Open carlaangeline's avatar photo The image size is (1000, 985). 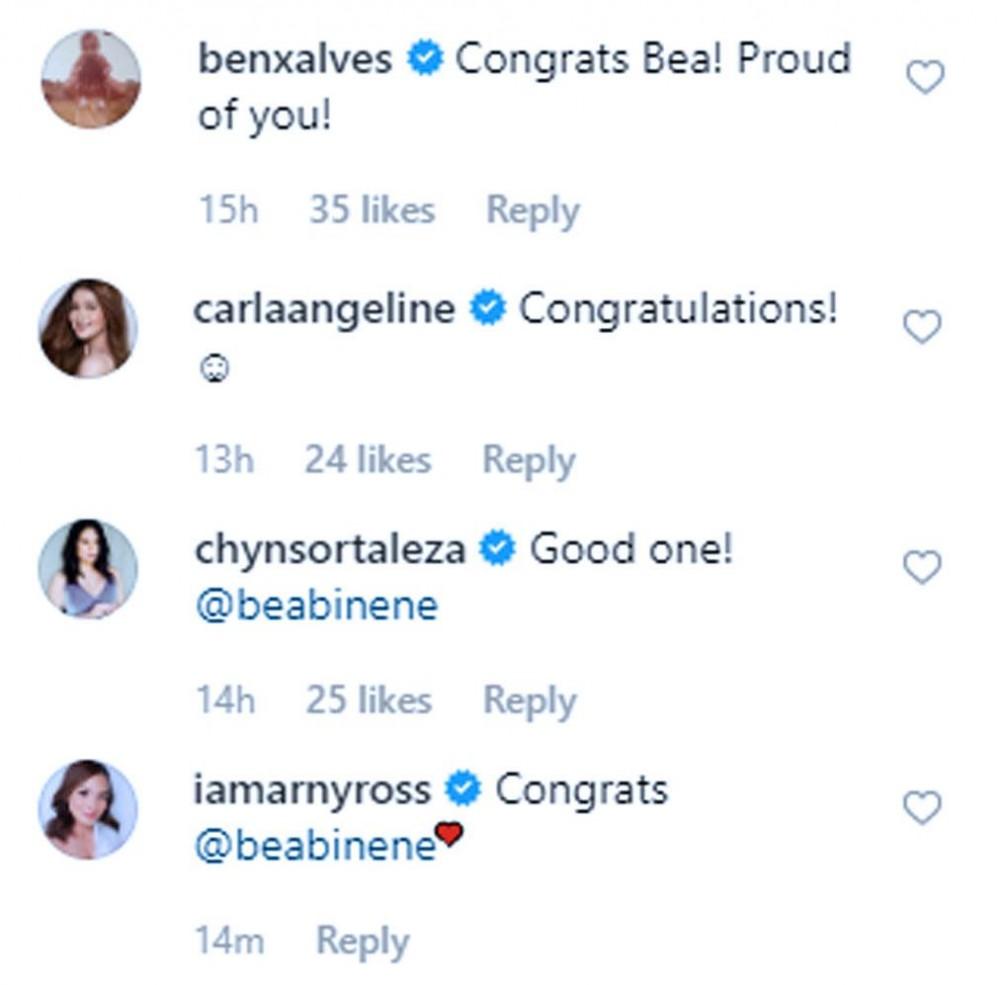(88, 328)
